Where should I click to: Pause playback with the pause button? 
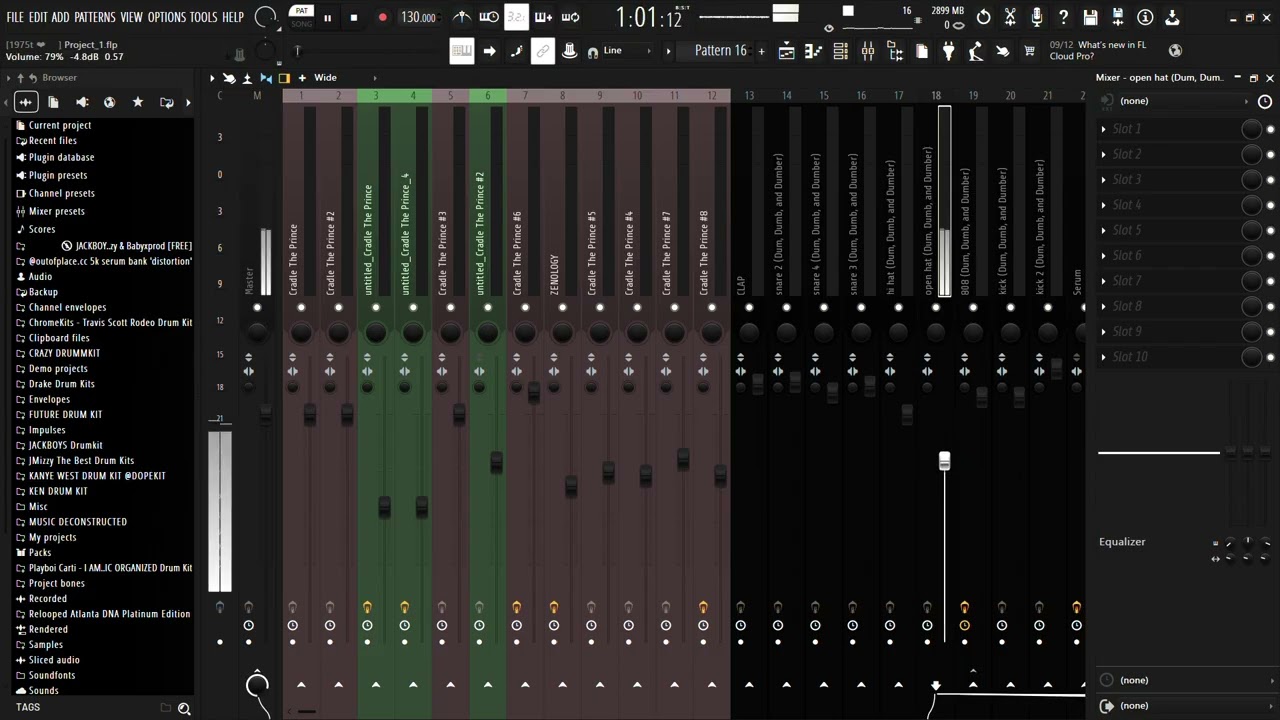pyautogui.click(x=327, y=17)
